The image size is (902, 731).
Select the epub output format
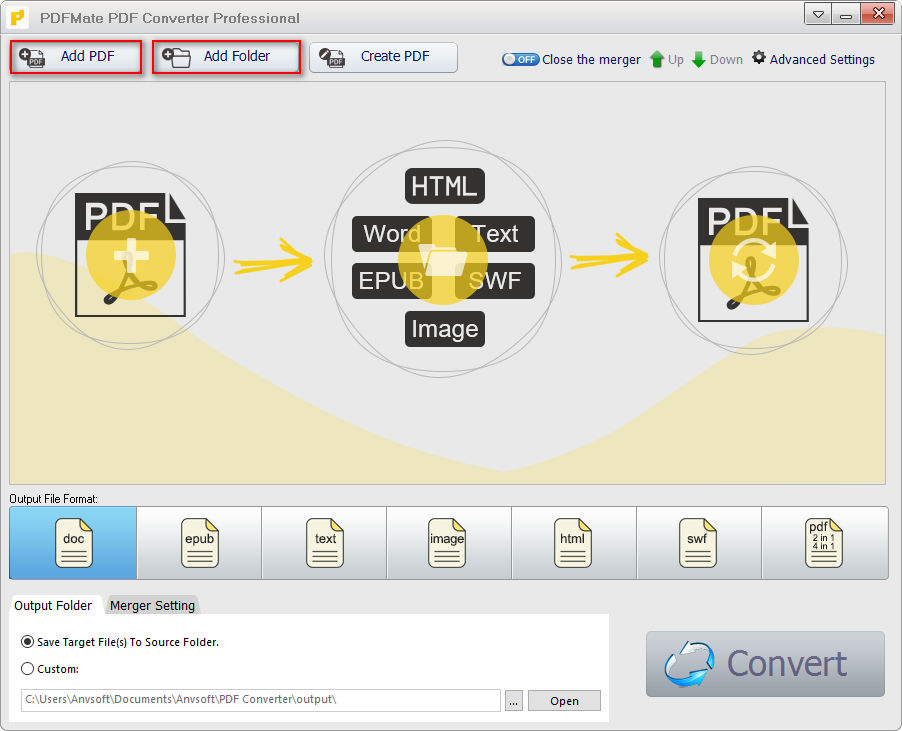(x=198, y=543)
